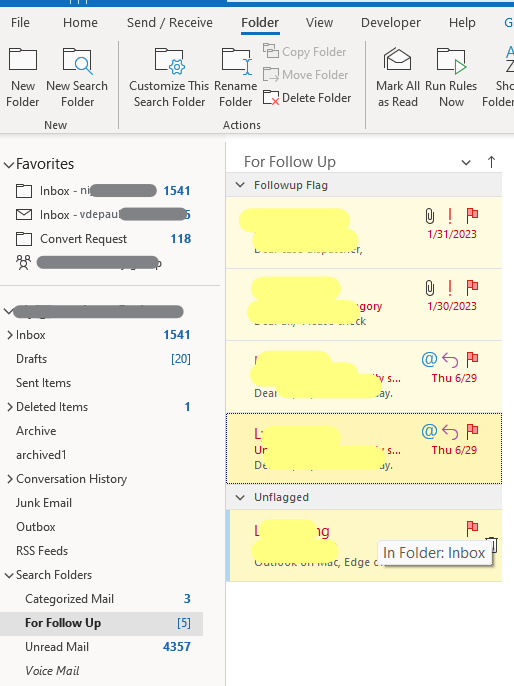Image resolution: width=514 pixels, height=686 pixels.
Task: Click the reverse sort order up arrow
Action: pyautogui.click(x=491, y=162)
